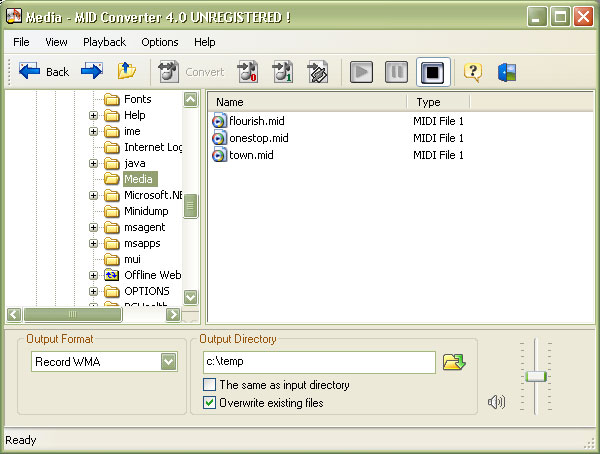Expand the Microsoft.NET folder node
This screenshot has height=454, width=600.
93,196
